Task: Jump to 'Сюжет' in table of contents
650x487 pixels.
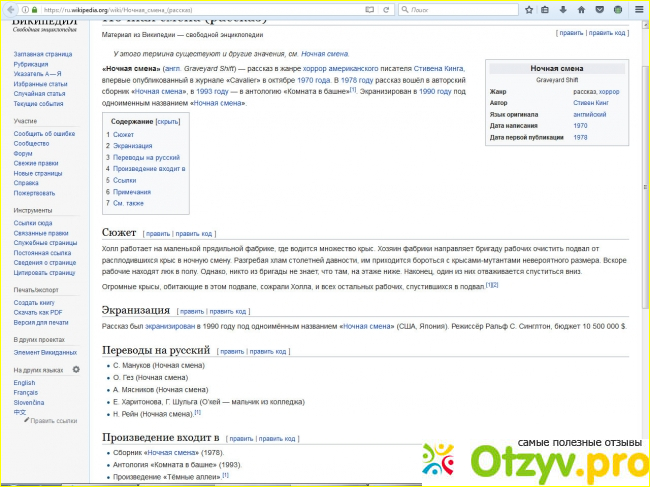Action: point(123,134)
